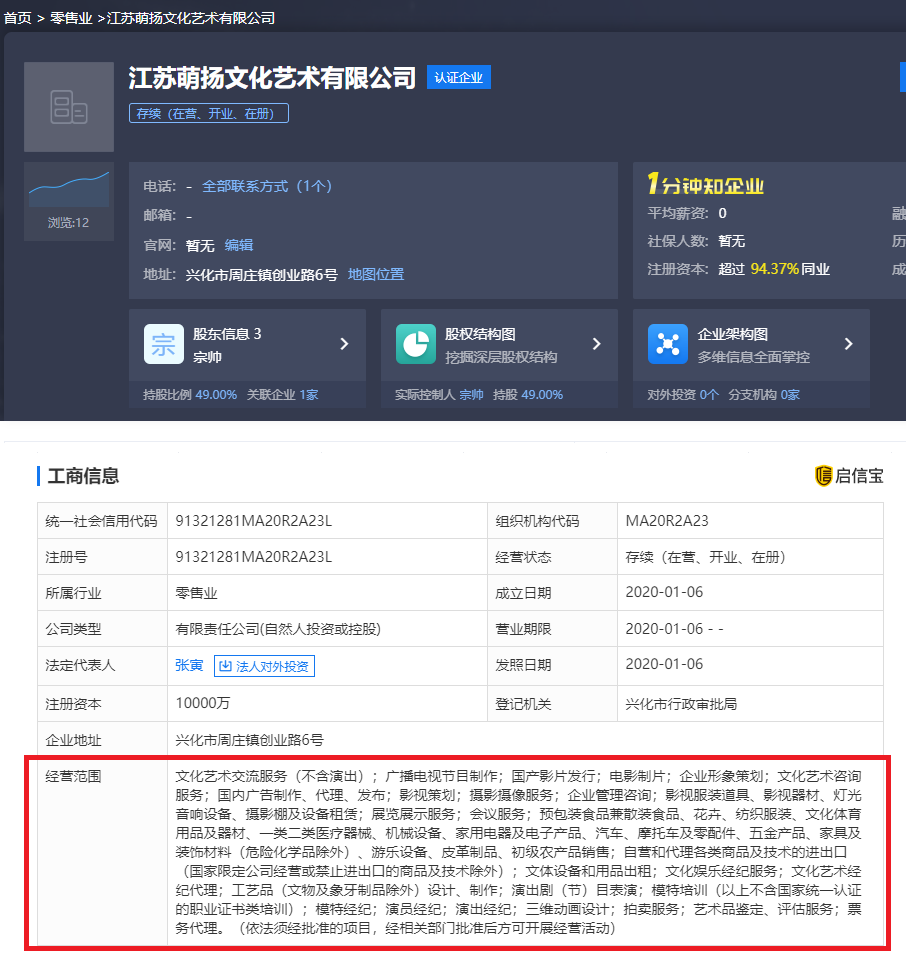906x972 pixels.
Task: Expand the 股权结构图 card arrow
Action: coord(596,344)
